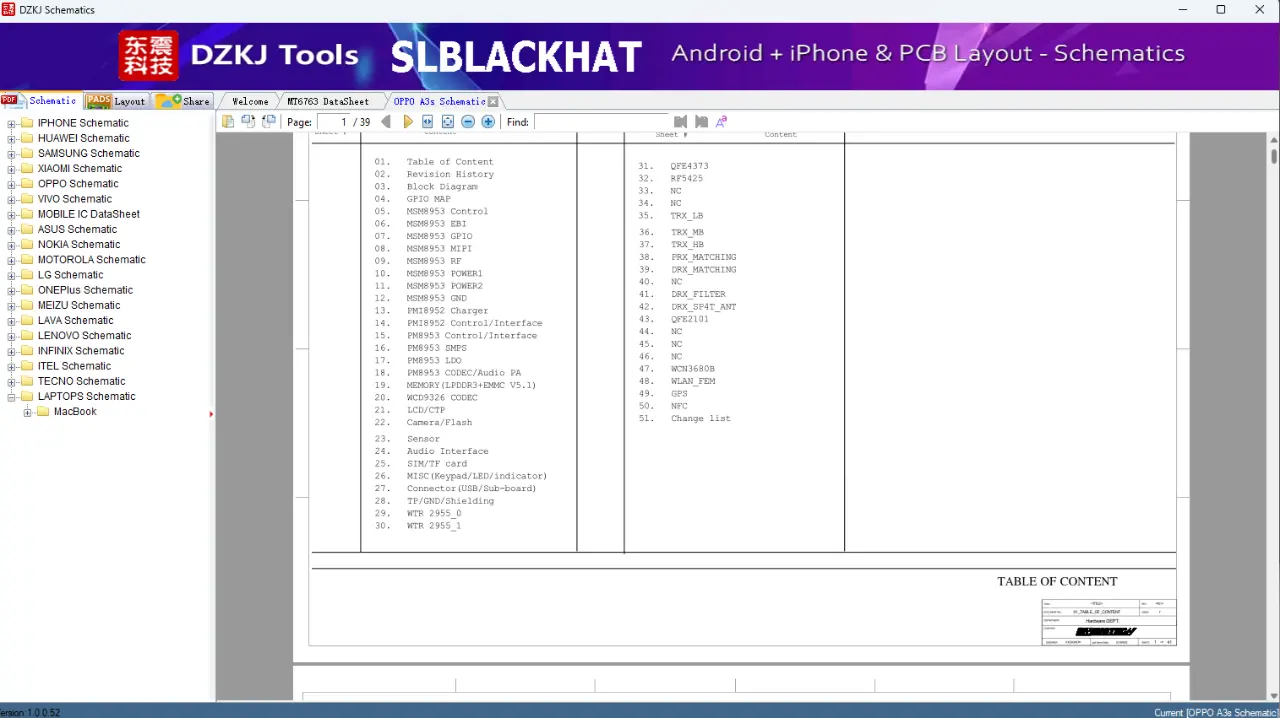The width and height of the screenshot is (1280, 718).
Task: Expand XIAOMI Schematic folder
Action: click(12, 169)
